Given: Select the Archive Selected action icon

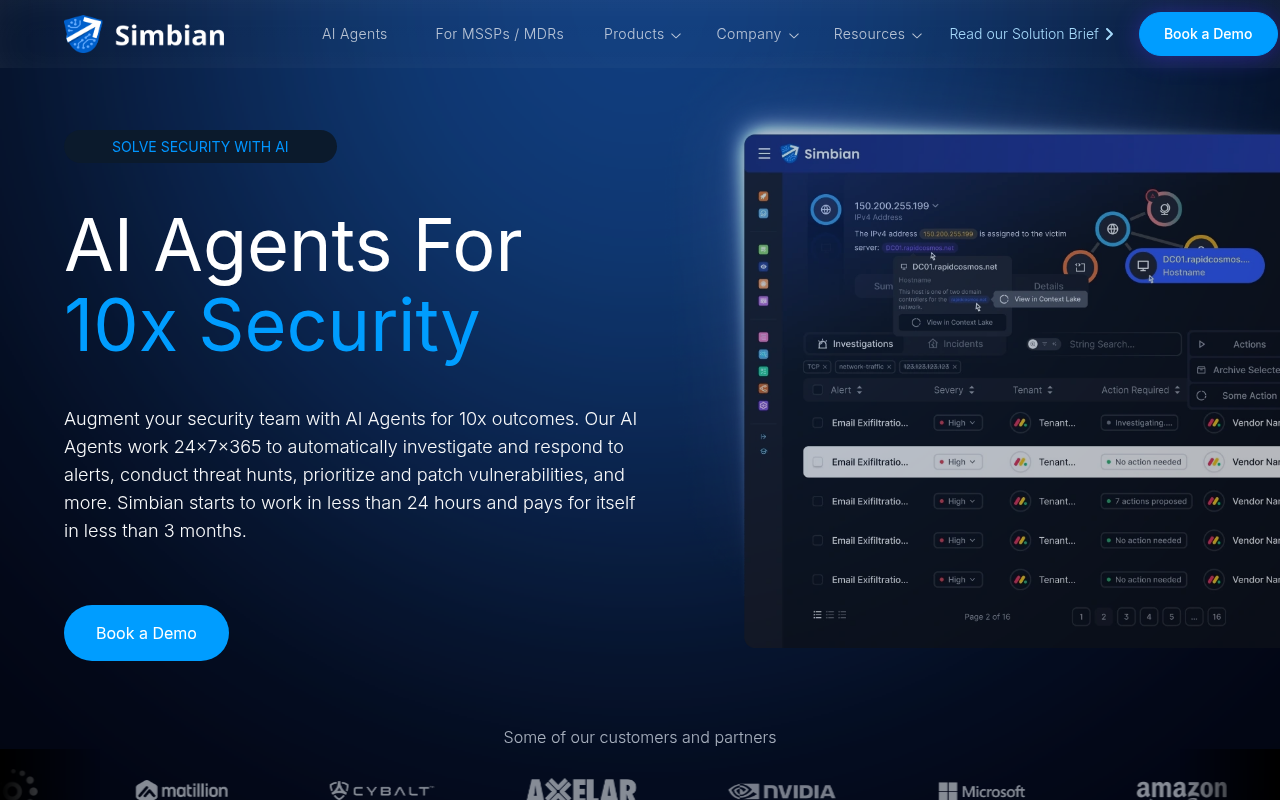Looking at the screenshot, I should point(1201,369).
